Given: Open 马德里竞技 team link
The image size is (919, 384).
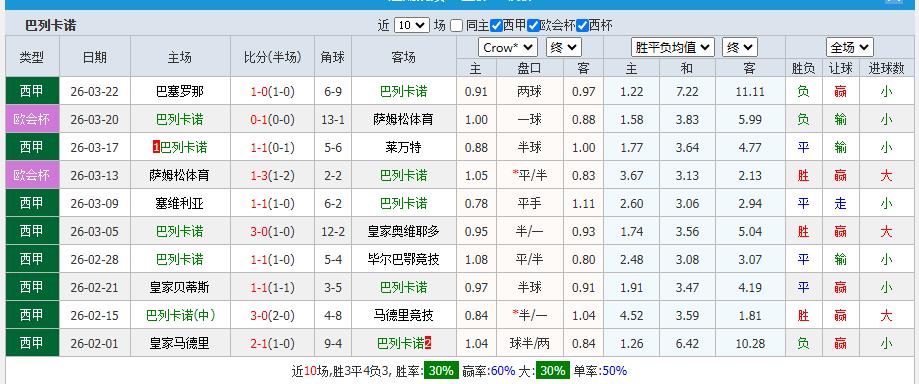Looking at the screenshot, I should (403, 315).
